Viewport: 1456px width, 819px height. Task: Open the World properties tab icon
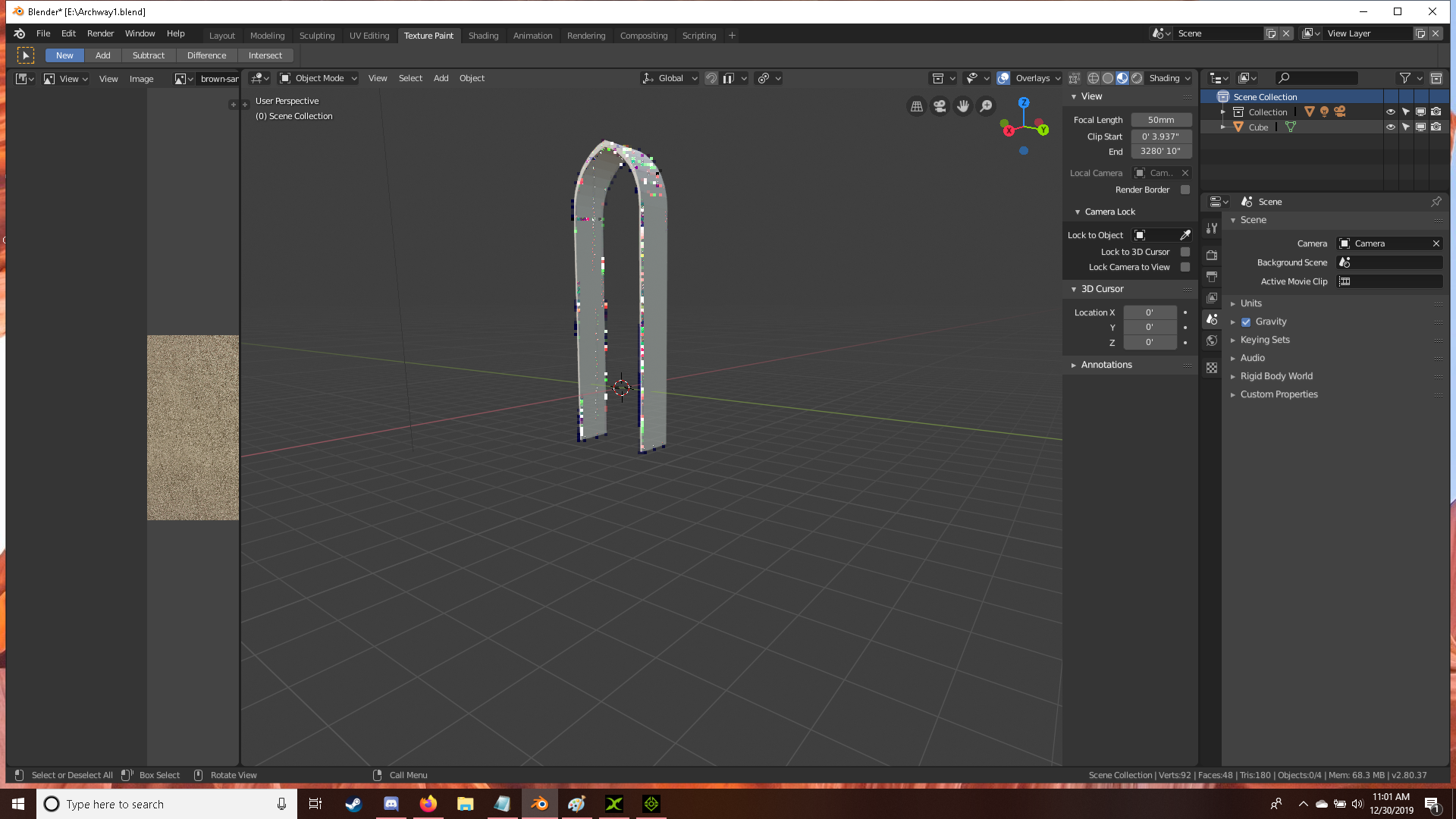(x=1212, y=340)
